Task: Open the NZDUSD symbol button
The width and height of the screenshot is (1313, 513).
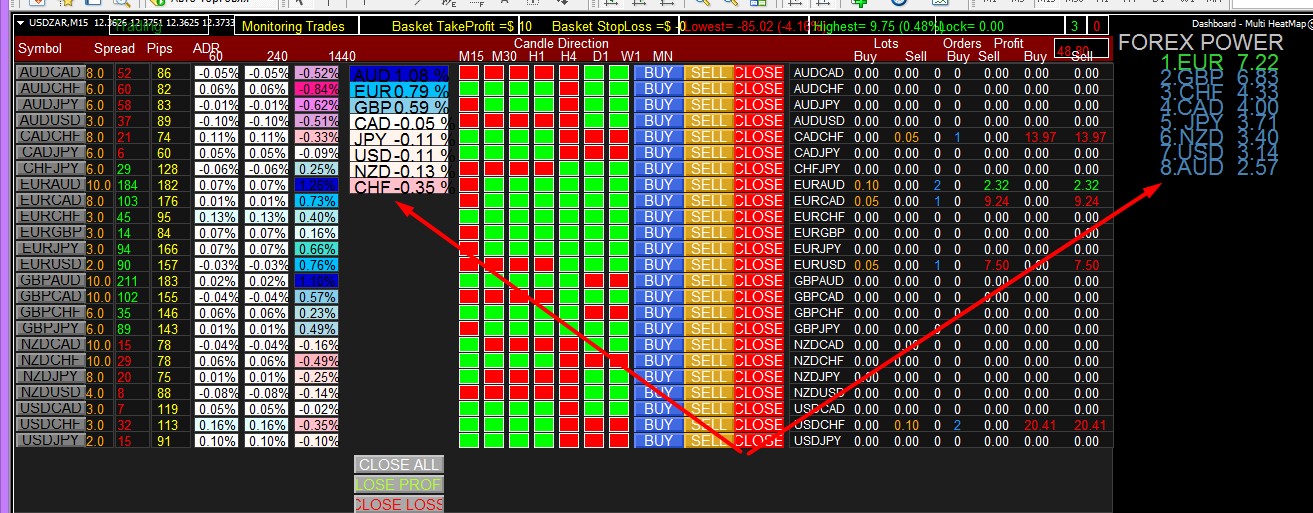Action: [x=50, y=393]
